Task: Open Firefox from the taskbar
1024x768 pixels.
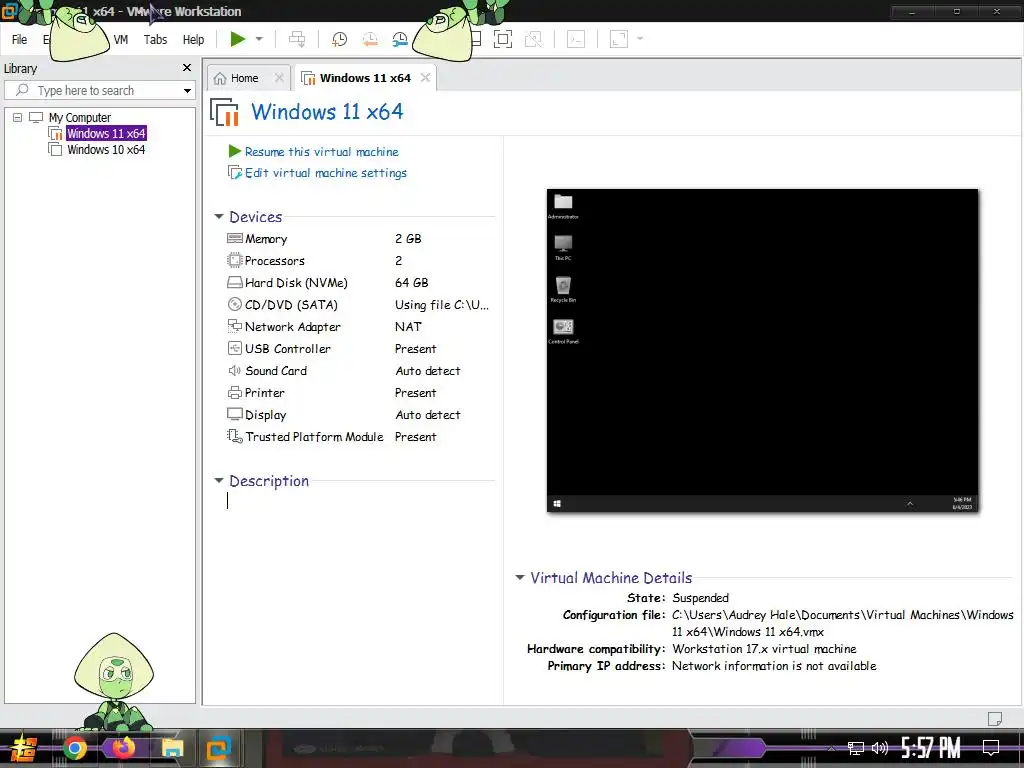Action: [x=123, y=748]
